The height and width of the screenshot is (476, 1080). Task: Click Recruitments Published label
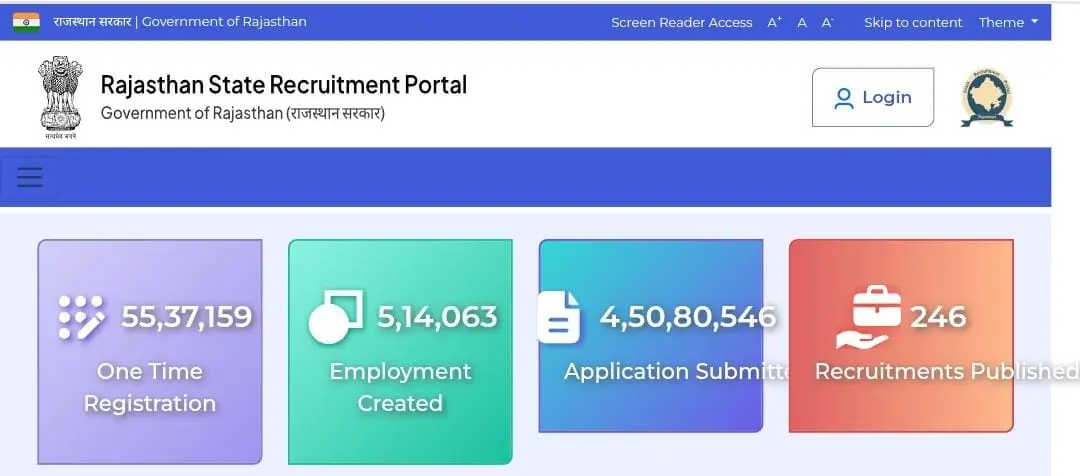point(946,371)
